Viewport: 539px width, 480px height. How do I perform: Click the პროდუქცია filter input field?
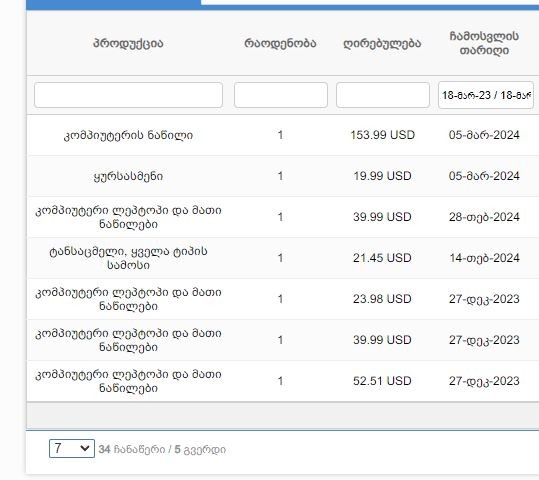[128, 95]
